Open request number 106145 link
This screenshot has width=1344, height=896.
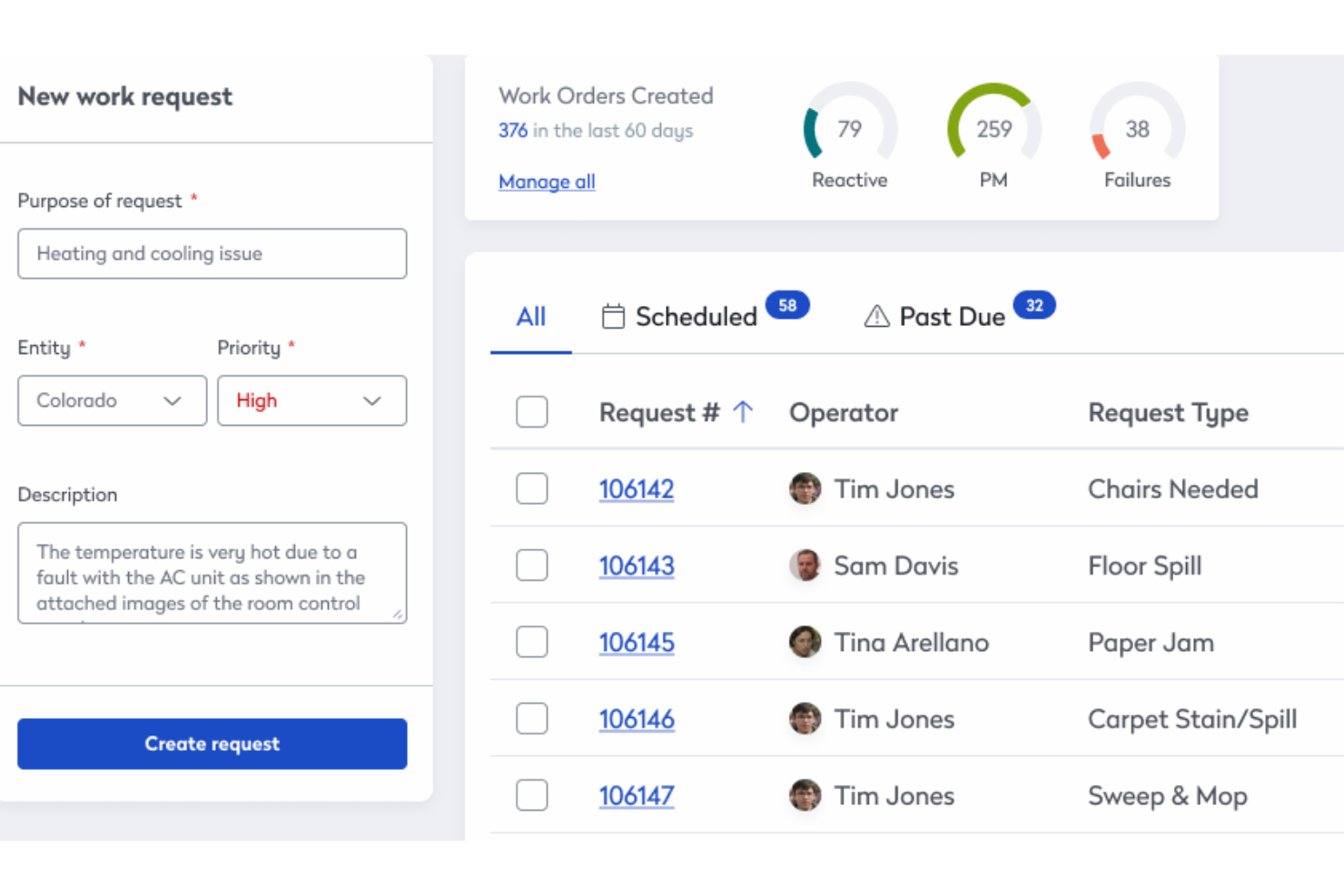click(x=637, y=643)
